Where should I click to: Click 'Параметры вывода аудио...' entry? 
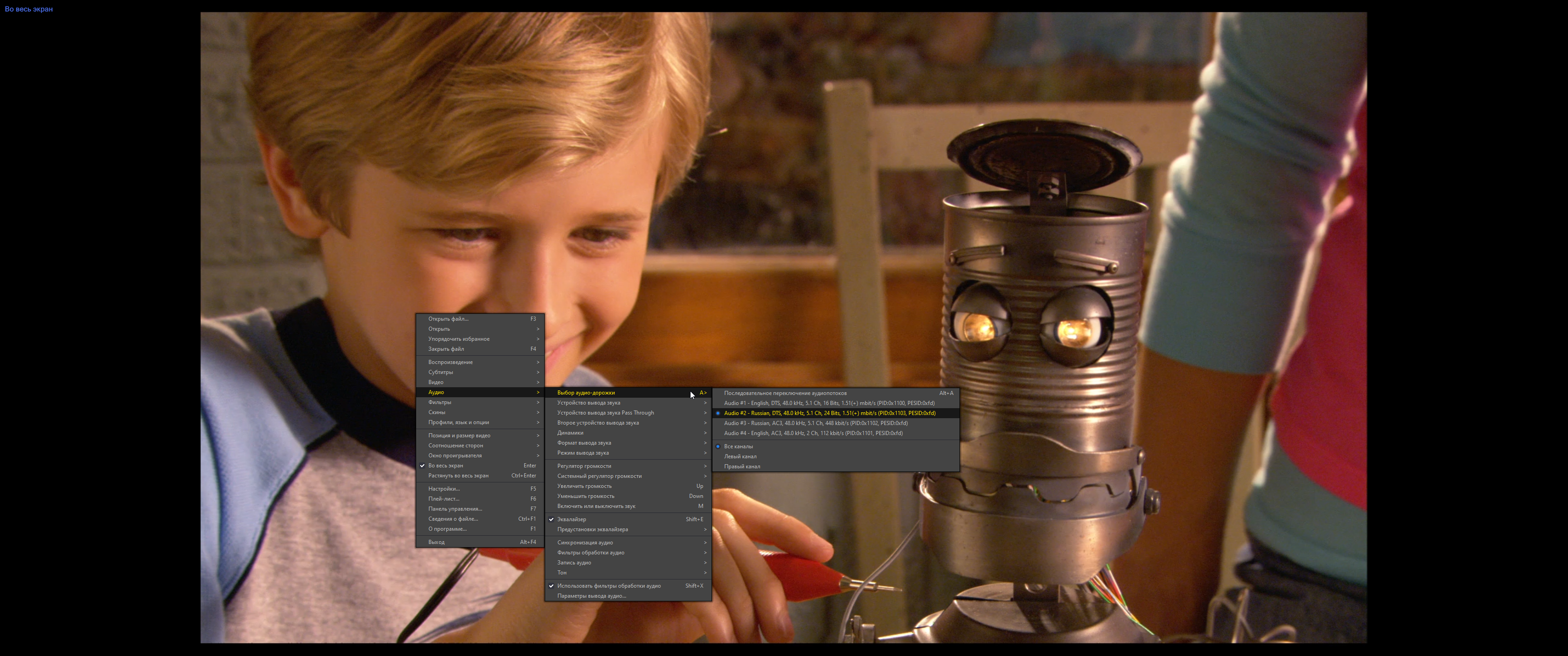pos(591,596)
